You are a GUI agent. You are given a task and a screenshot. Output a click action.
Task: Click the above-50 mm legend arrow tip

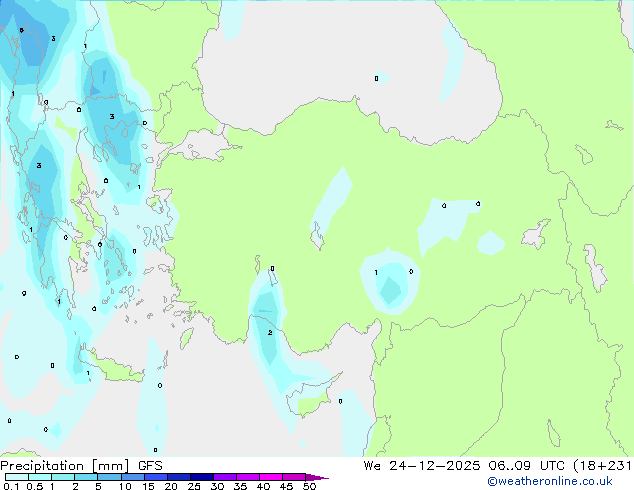pyautogui.click(x=317, y=477)
